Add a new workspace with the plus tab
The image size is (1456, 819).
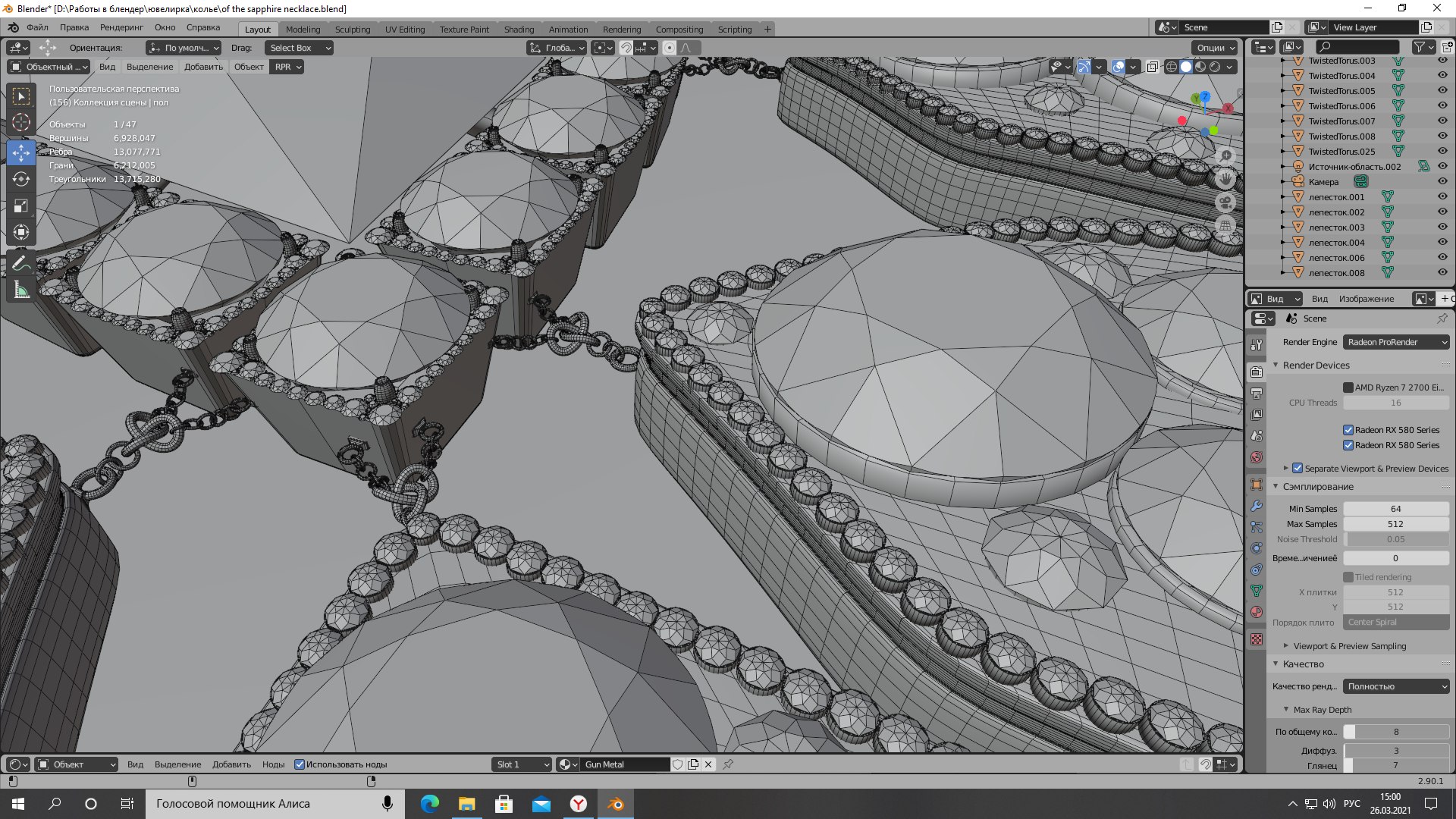(x=767, y=29)
